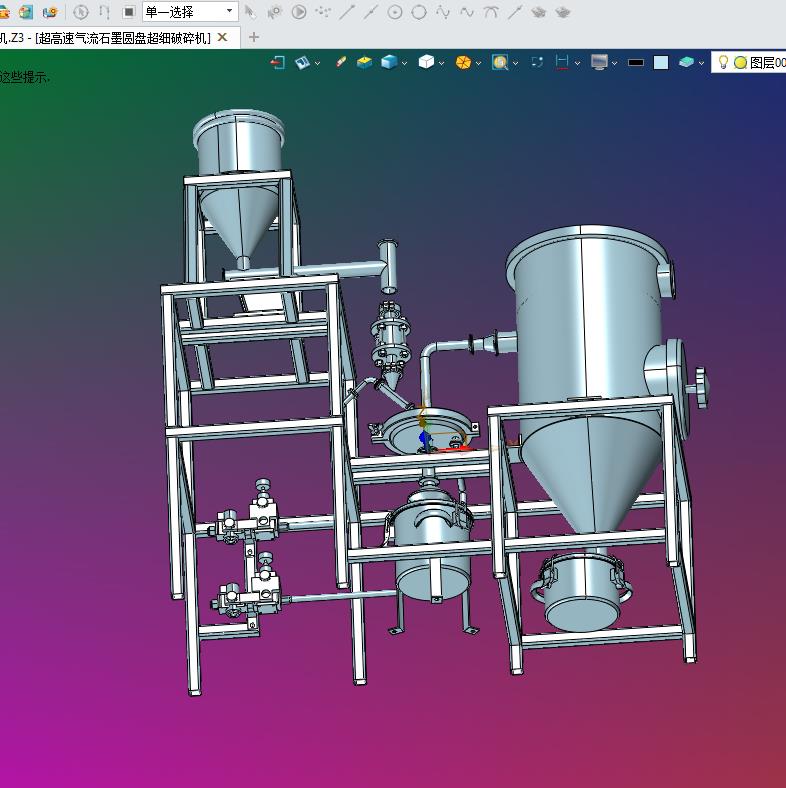The height and width of the screenshot is (788, 786).
Task: Click the yellow-top box section icon
Action: coord(364,62)
